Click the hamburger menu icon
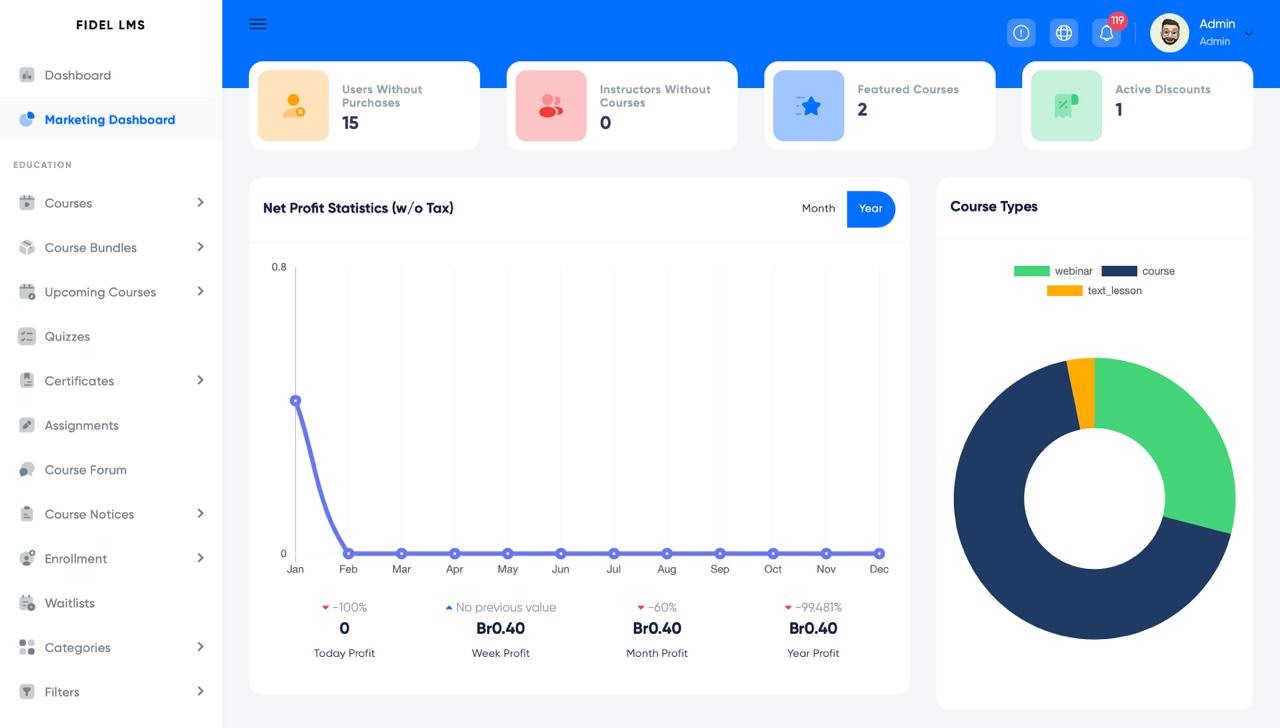Image resolution: width=1280 pixels, height=728 pixels. 258,24
